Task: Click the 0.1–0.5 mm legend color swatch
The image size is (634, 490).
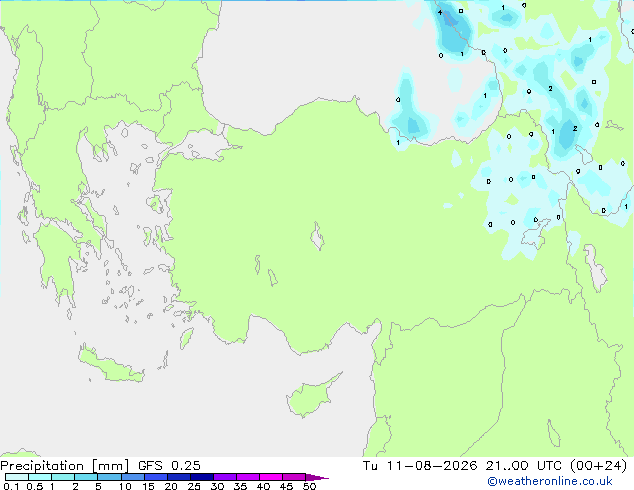Action: (17, 477)
